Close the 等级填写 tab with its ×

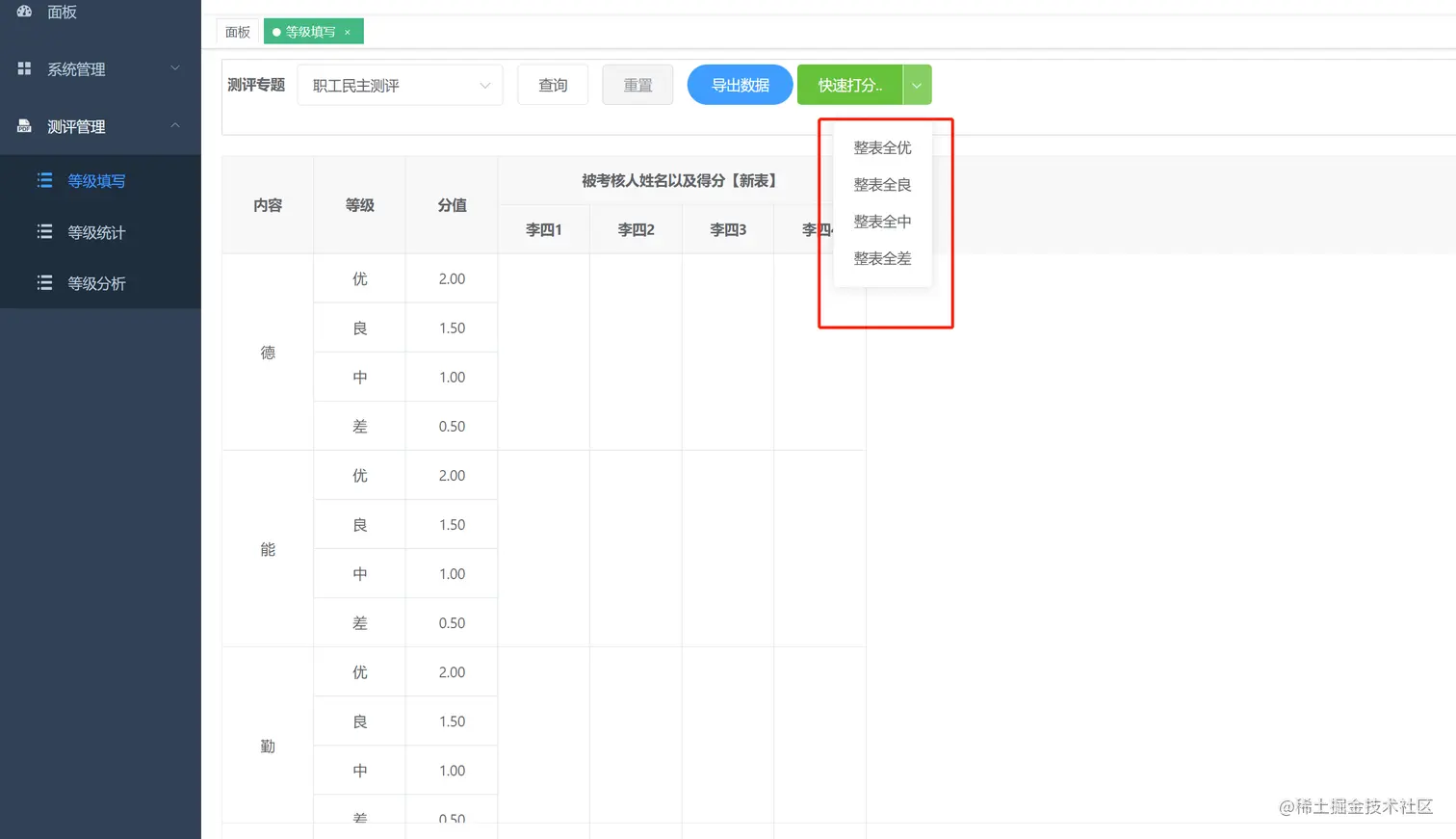(x=348, y=32)
